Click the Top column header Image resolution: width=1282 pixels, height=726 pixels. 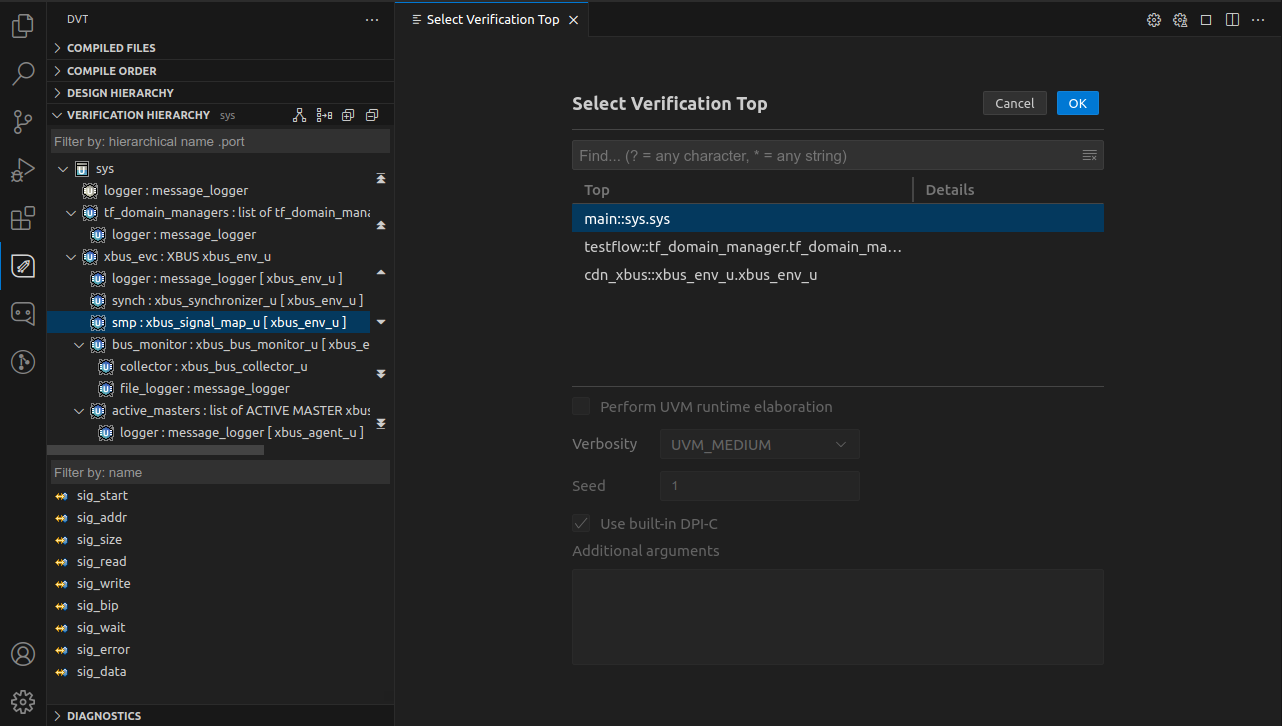pos(597,190)
